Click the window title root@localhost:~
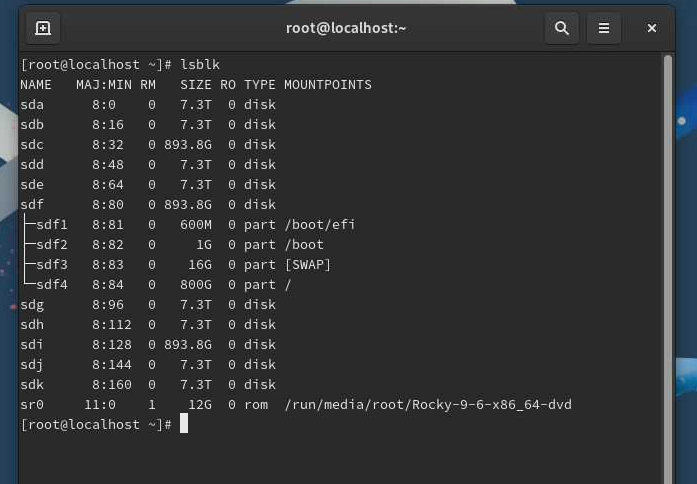The height and width of the screenshot is (484, 697). coord(346,28)
